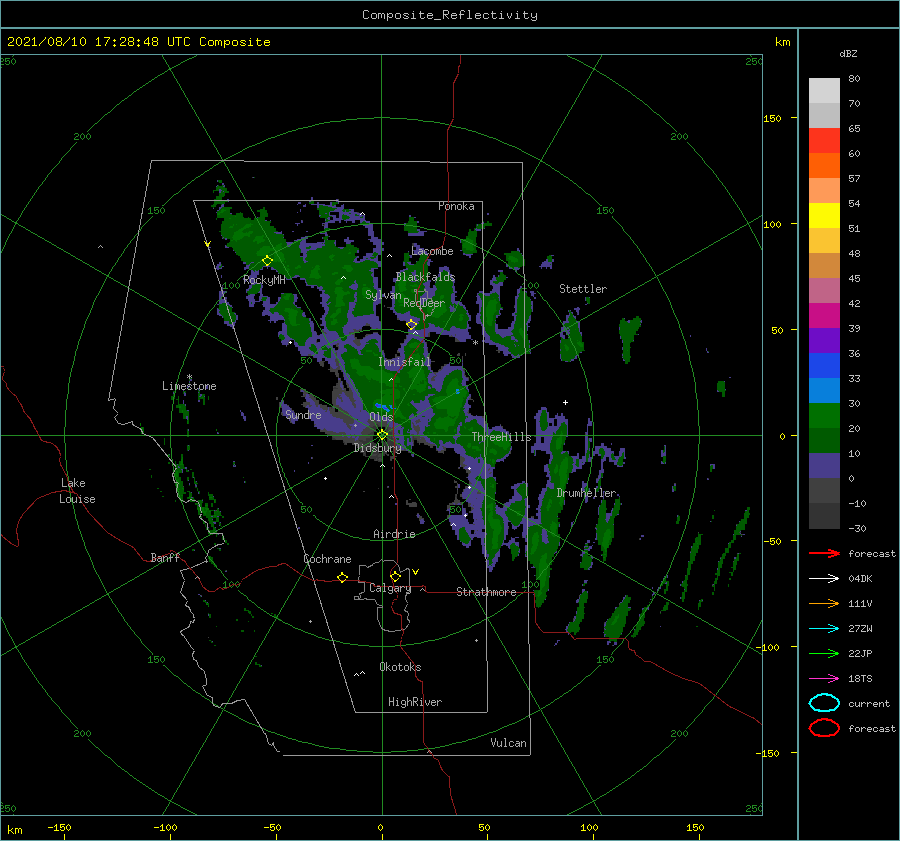
Task: Click the Vulcan city label
Action: [508, 743]
